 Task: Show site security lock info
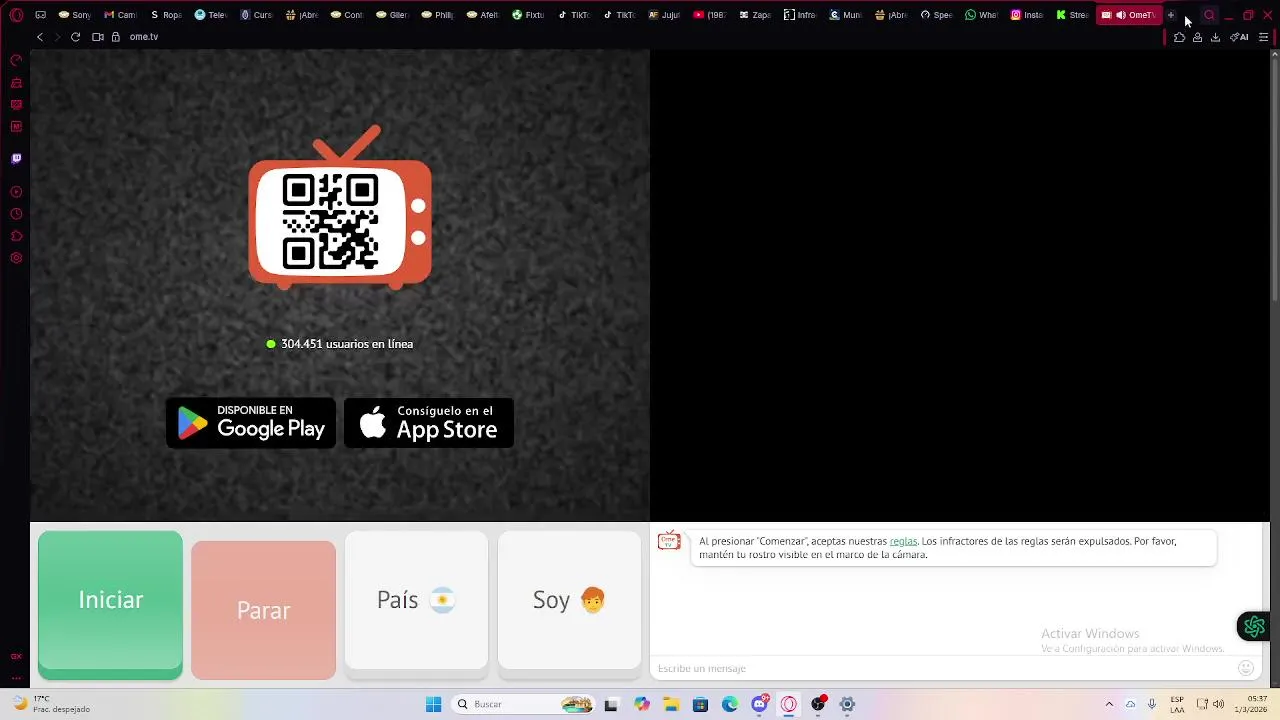click(x=116, y=37)
